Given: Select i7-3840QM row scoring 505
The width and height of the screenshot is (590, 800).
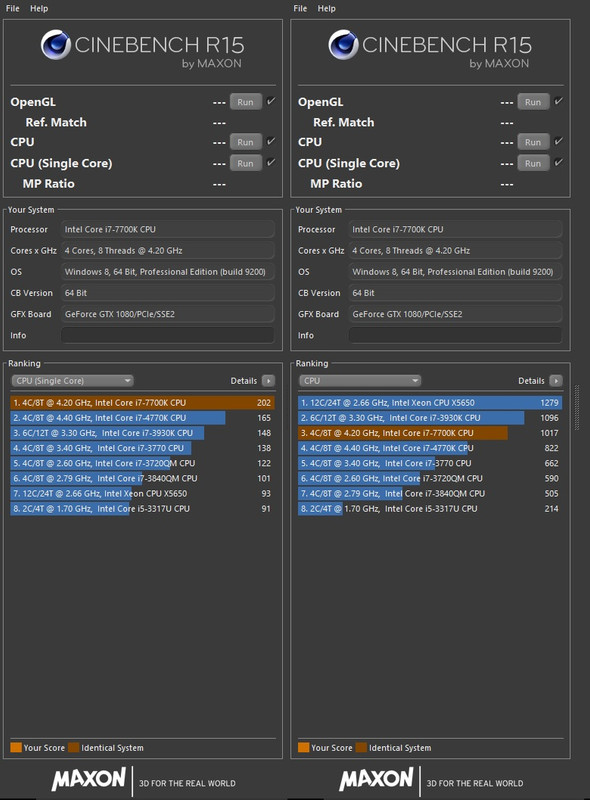Looking at the screenshot, I should click(x=430, y=493).
